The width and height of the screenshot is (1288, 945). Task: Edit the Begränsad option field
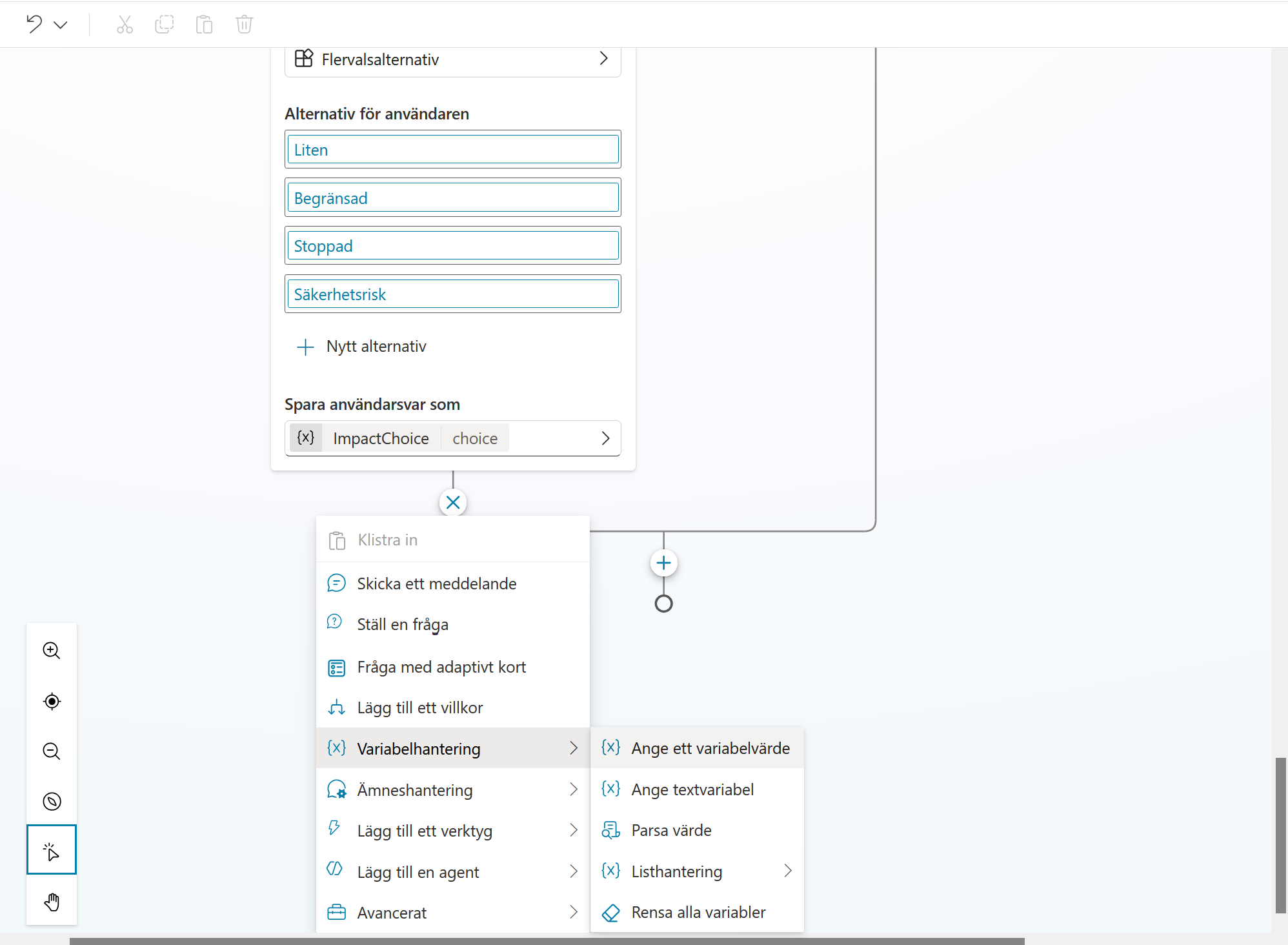click(x=453, y=198)
